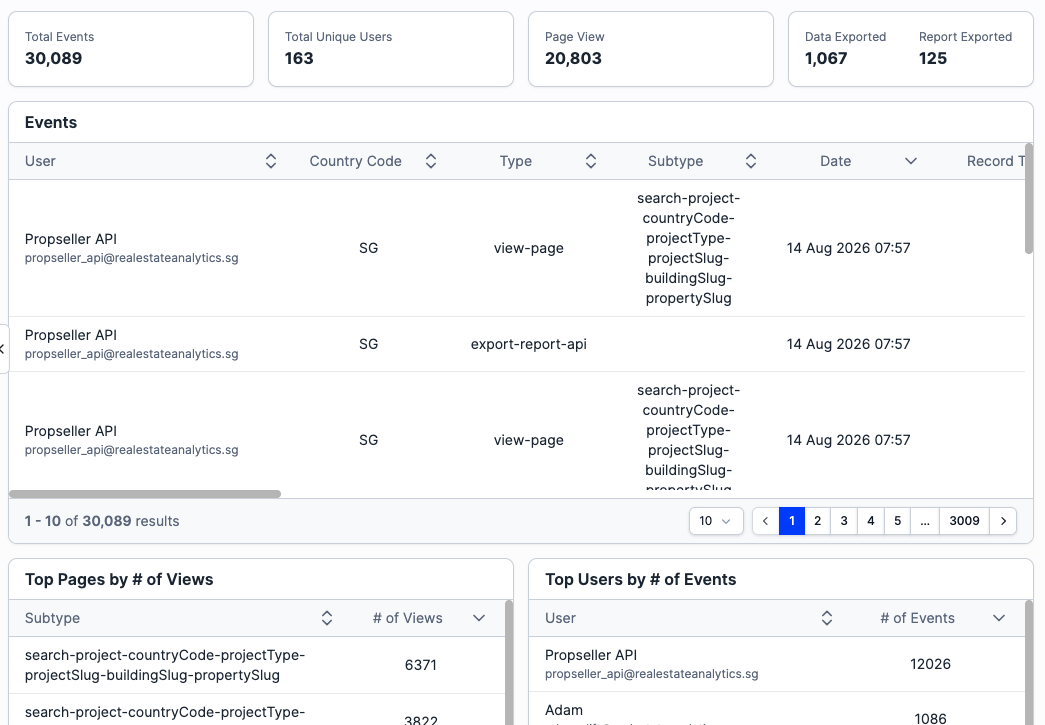Click pagination ellipsis to skip pages
This screenshot has height=725, width=1045.
924,521
